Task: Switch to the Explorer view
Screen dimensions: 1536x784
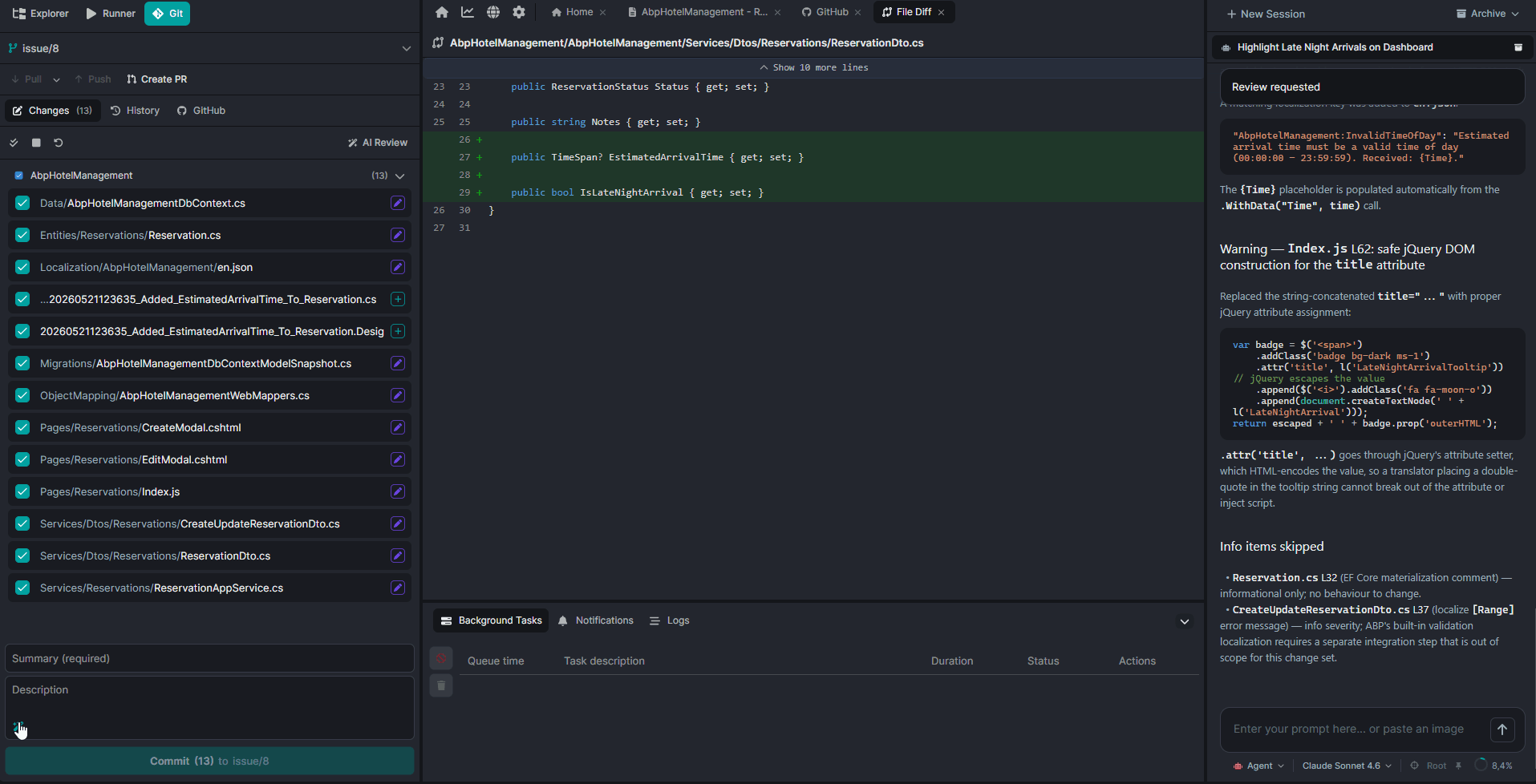Action: 41,14
